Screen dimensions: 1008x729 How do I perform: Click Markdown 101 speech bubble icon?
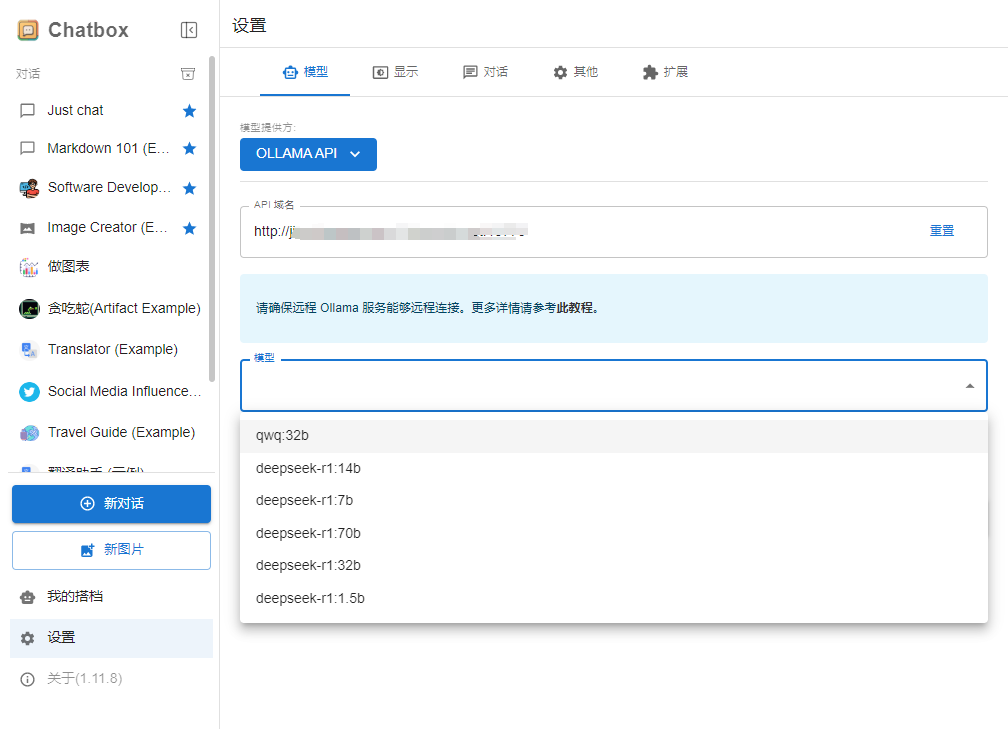point(28,148)
